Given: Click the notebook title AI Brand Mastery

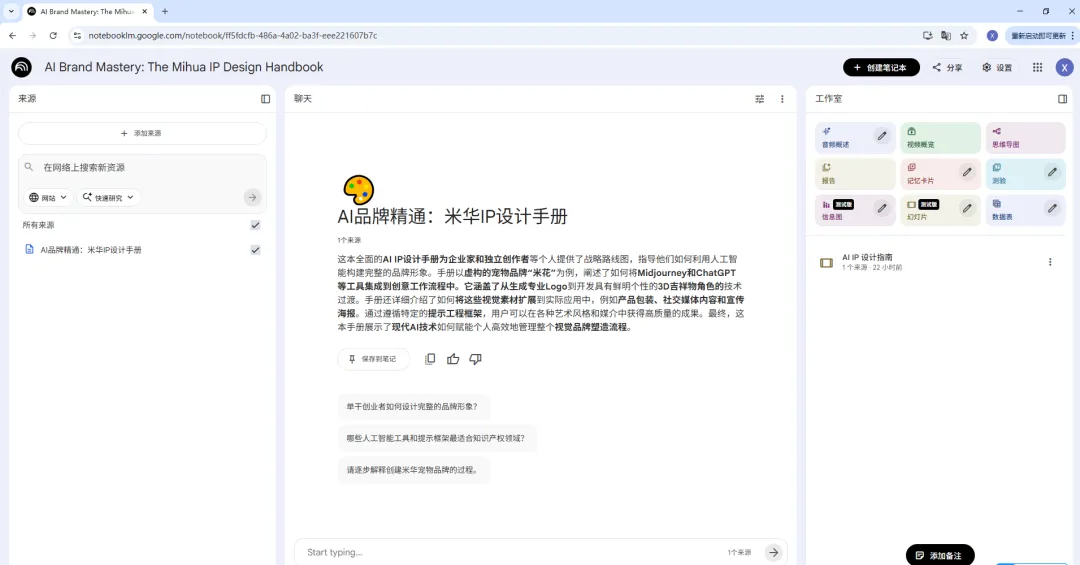Looking at the screenshot, I should coord(184,67).
